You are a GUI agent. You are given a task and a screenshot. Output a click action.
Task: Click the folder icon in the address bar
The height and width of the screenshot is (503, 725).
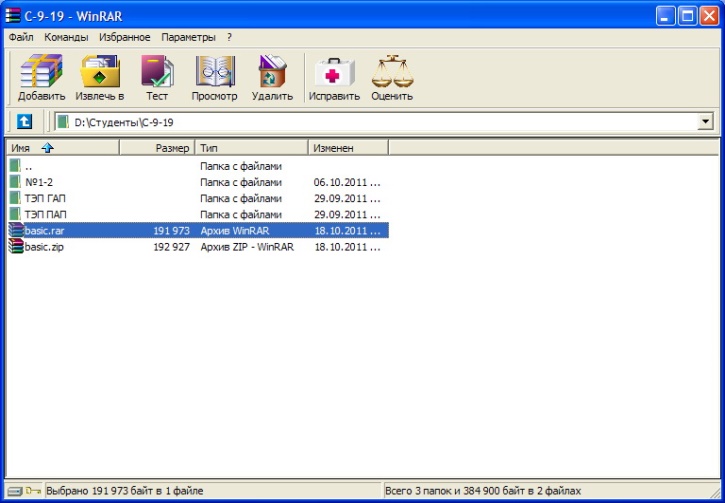[x=63, y=122]
